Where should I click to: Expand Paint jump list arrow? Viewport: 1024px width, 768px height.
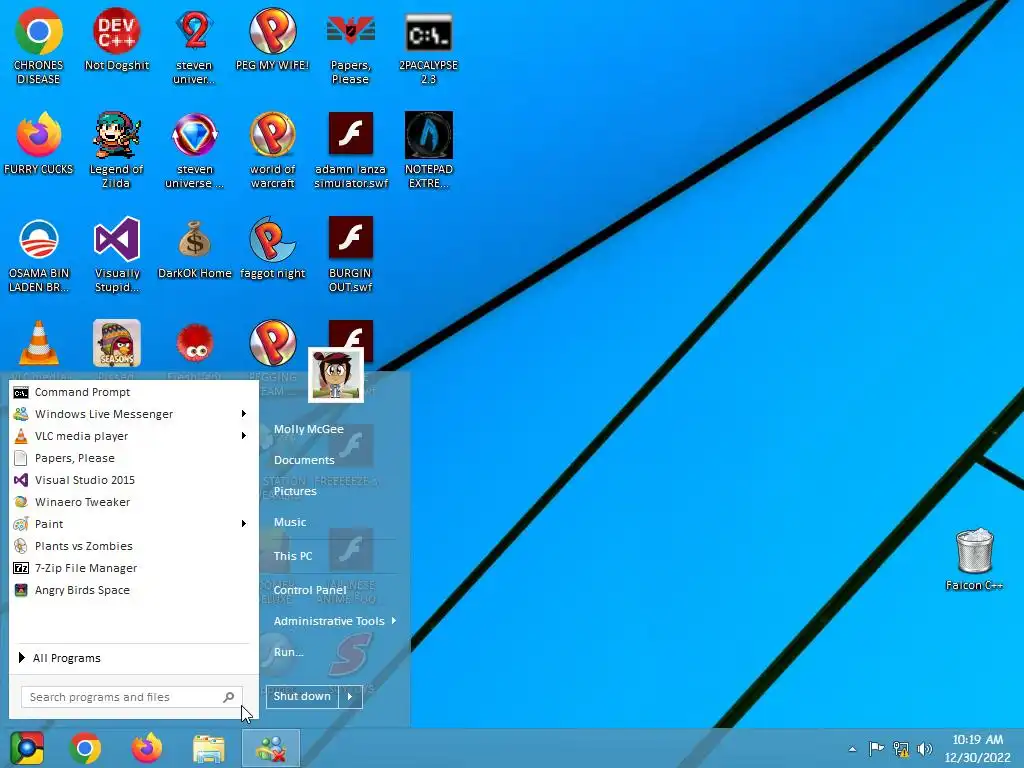244,524
